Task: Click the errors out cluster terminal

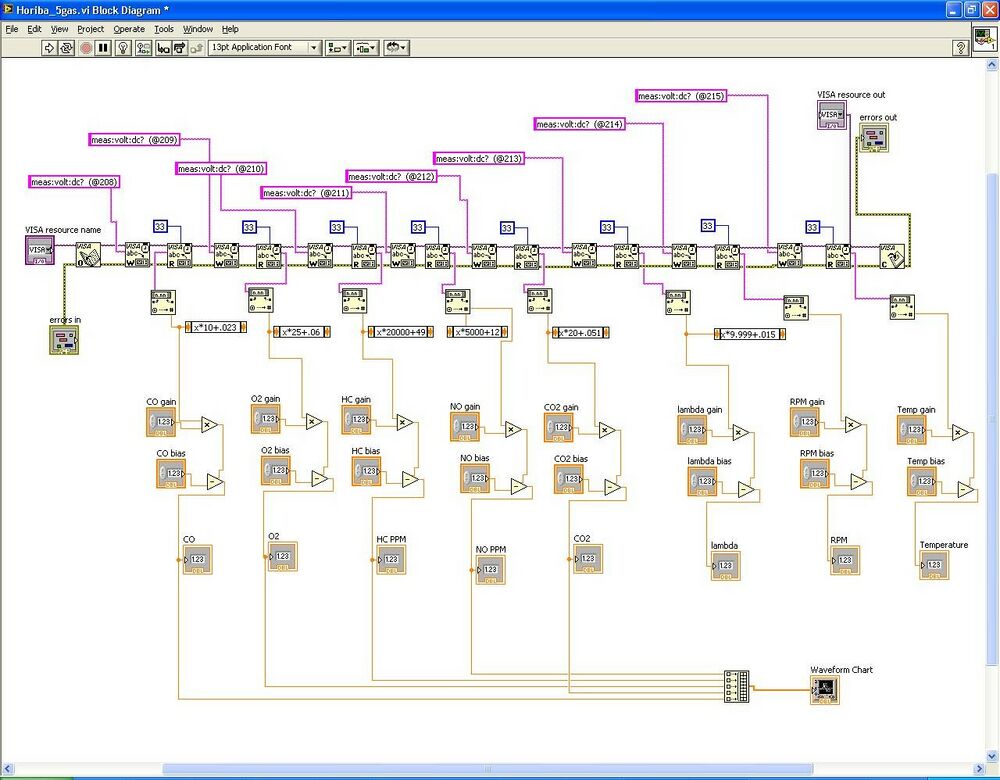Action: point(872,139)
